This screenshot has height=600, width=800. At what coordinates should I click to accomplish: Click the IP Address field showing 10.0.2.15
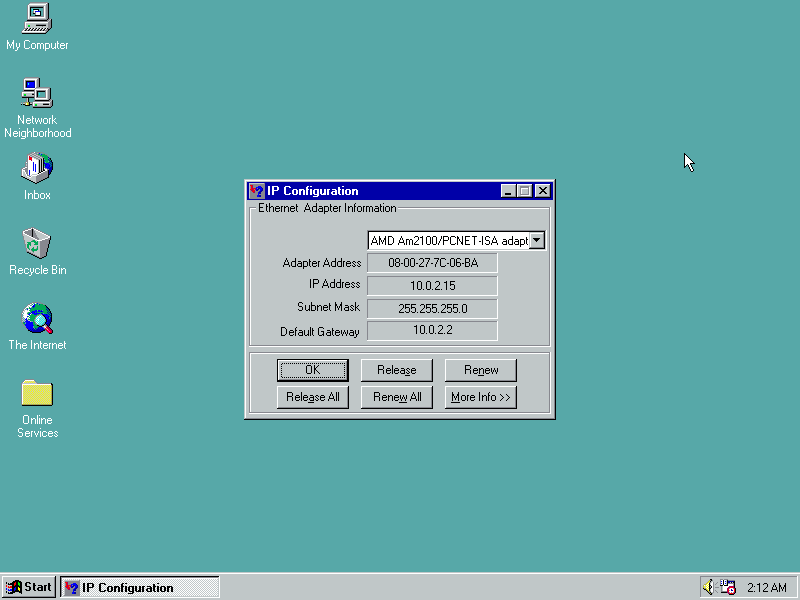(x=432, y=285)
